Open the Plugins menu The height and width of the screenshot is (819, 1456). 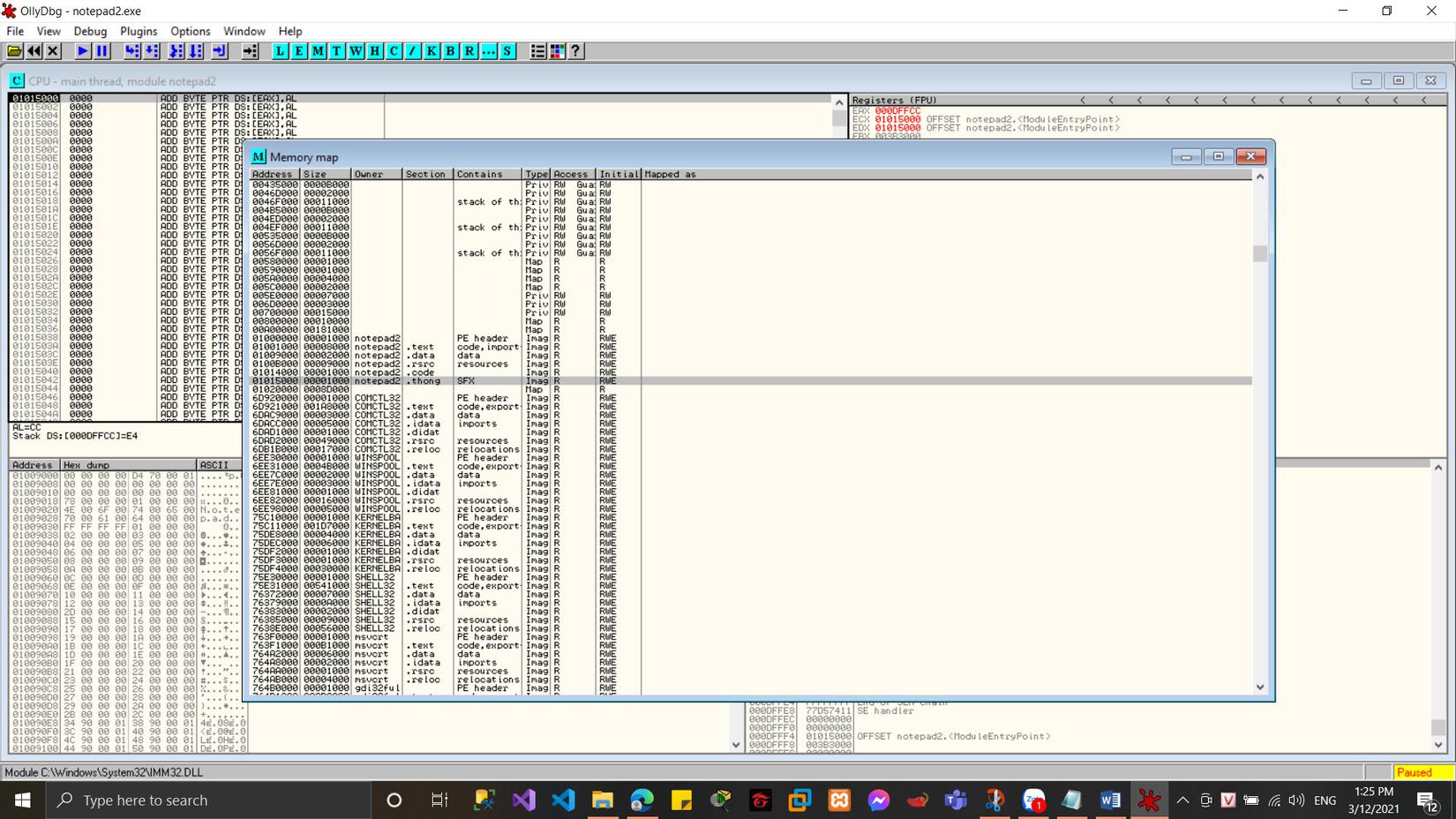pos(139,31)
